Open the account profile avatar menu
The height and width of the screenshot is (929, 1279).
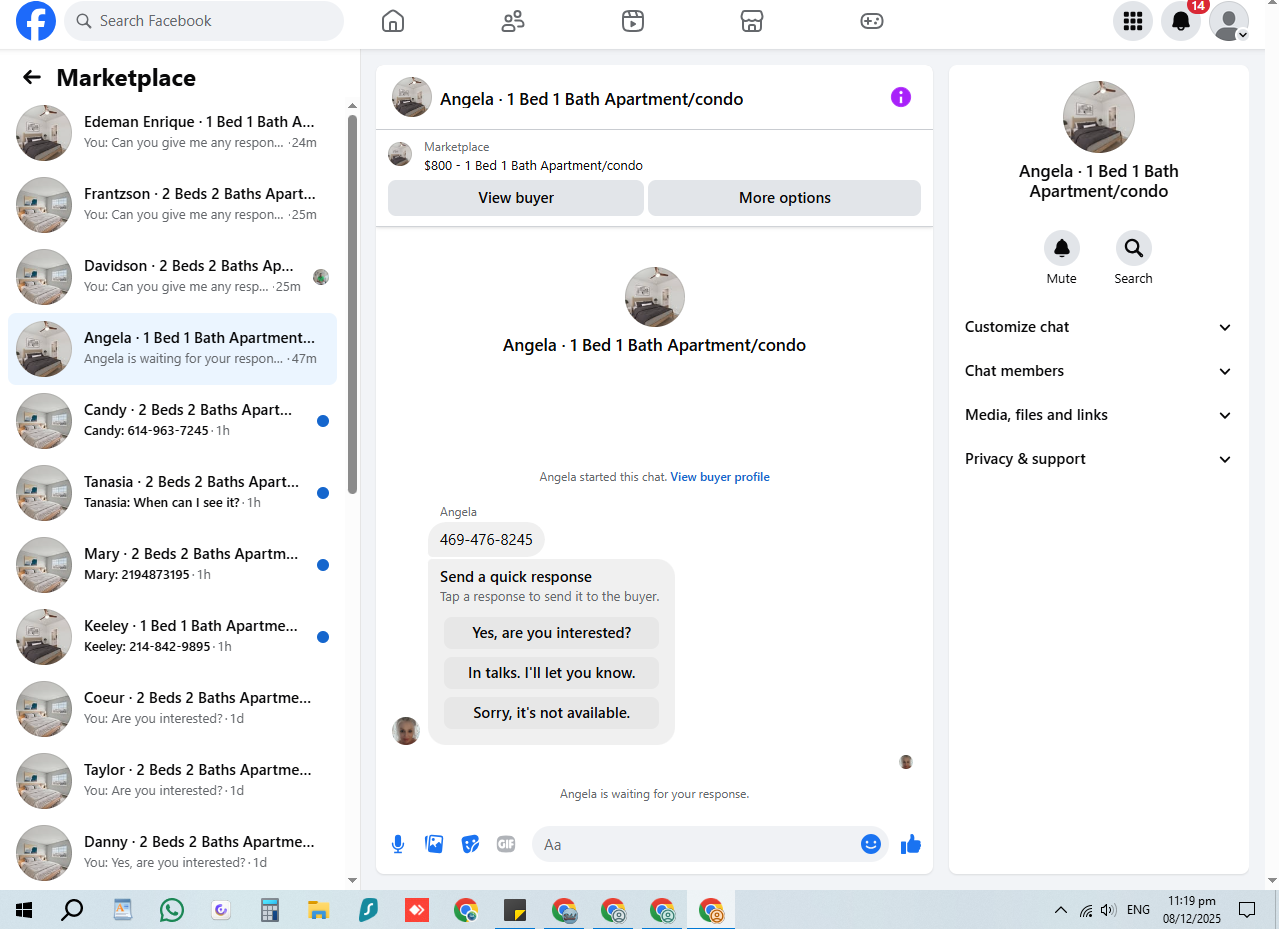1229,21
